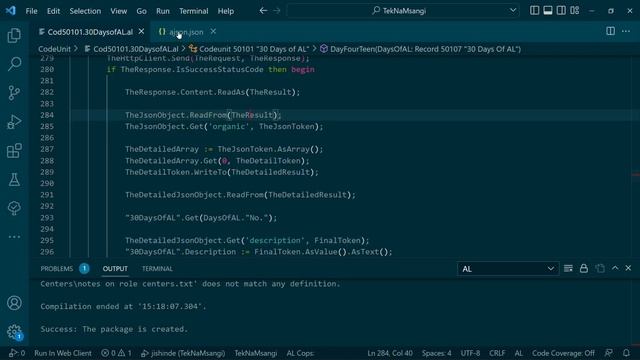Change indentation via Spaces: 4

click(x=437, y=353)
